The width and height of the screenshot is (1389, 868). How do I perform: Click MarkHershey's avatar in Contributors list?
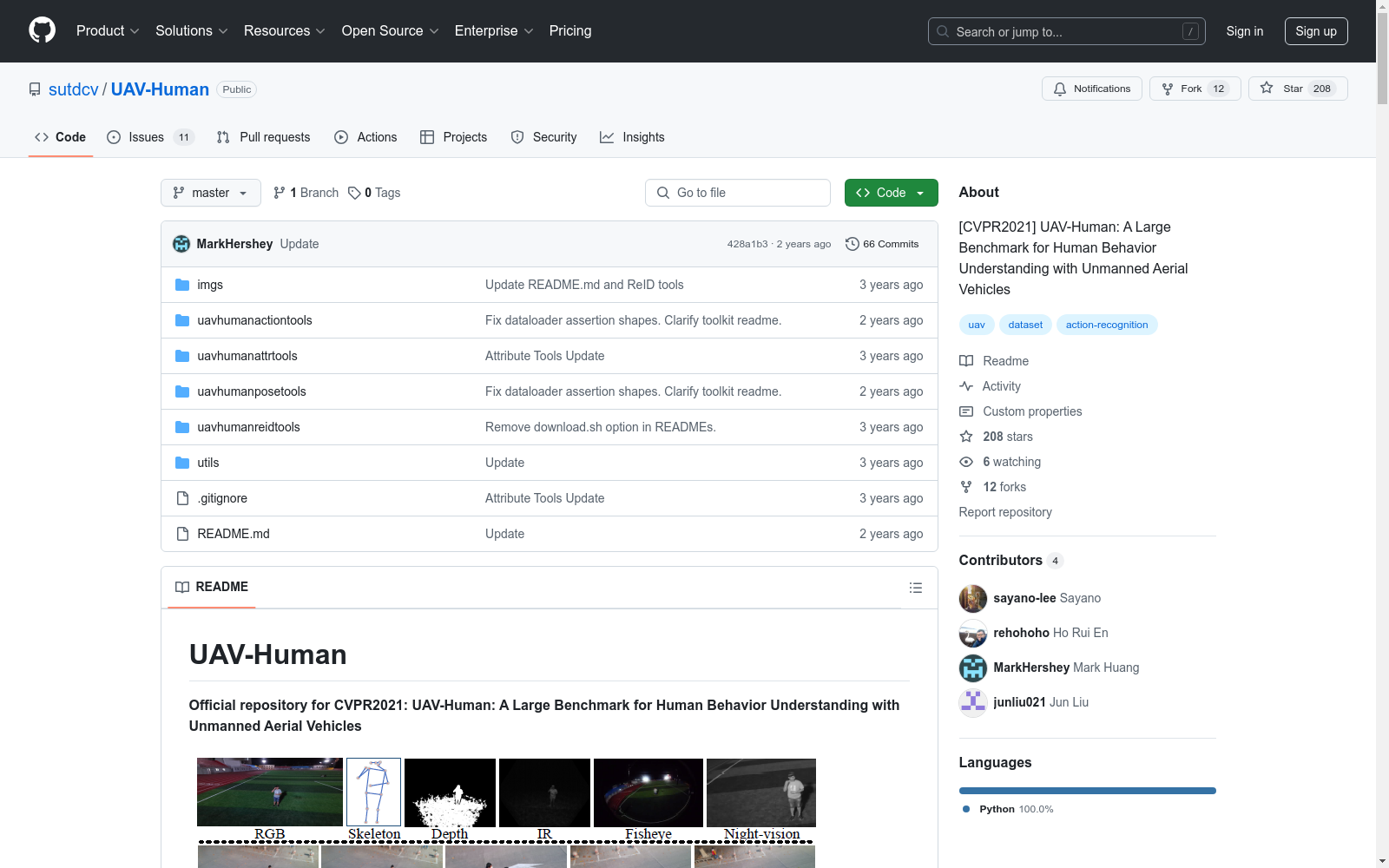pos(973,667)
